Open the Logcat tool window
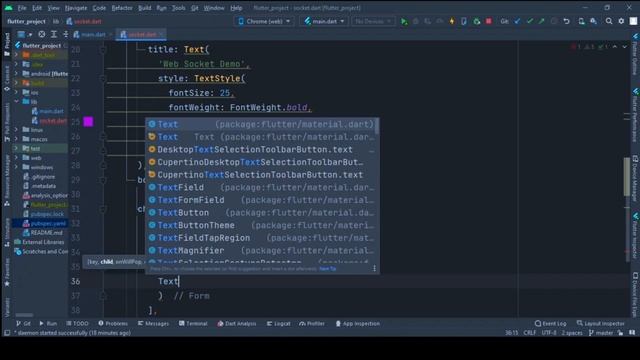Screen dimensions: 640x360 click(278, 323)
